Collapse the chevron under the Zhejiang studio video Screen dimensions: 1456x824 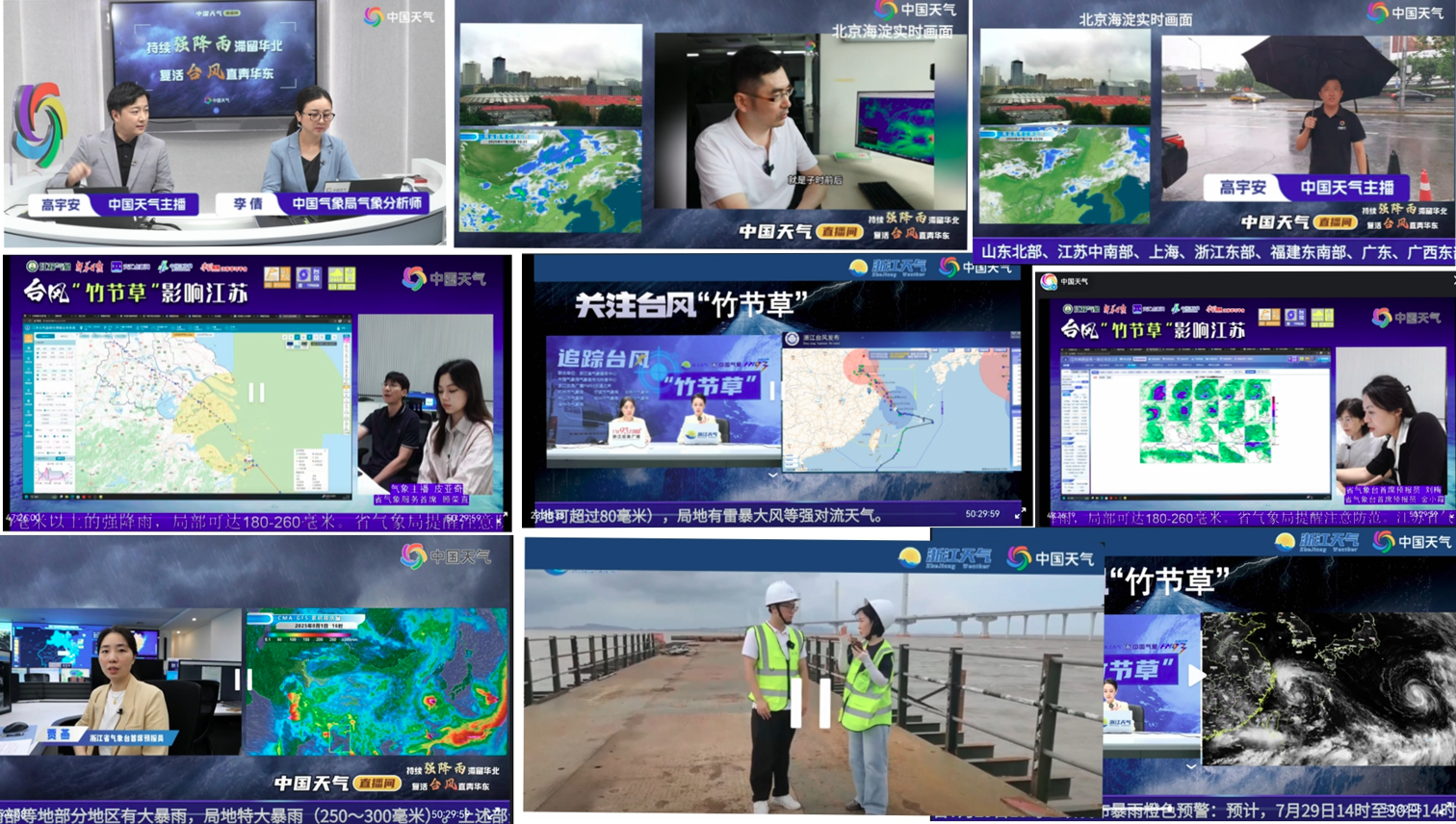point(772,475)
